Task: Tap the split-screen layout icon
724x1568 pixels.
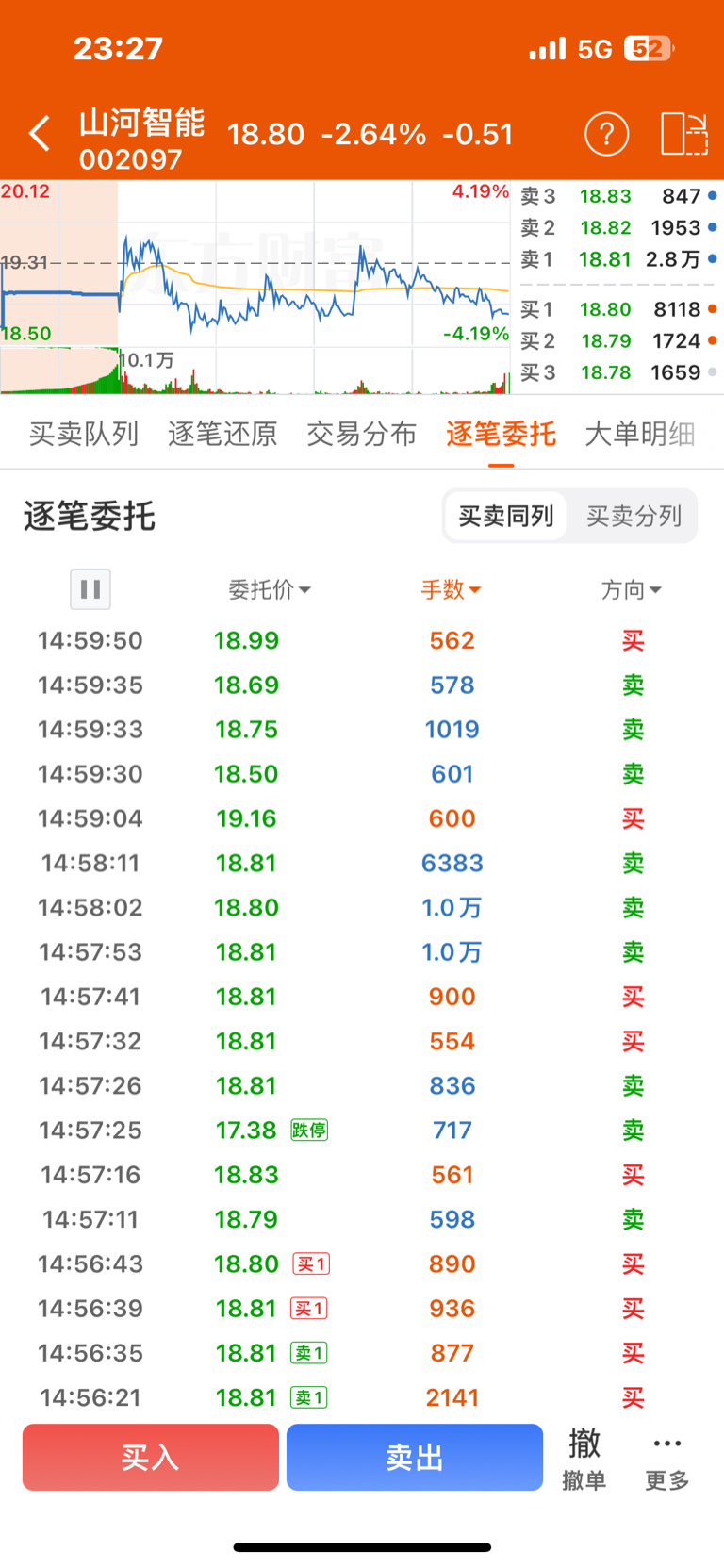Action: pos(684,134)
